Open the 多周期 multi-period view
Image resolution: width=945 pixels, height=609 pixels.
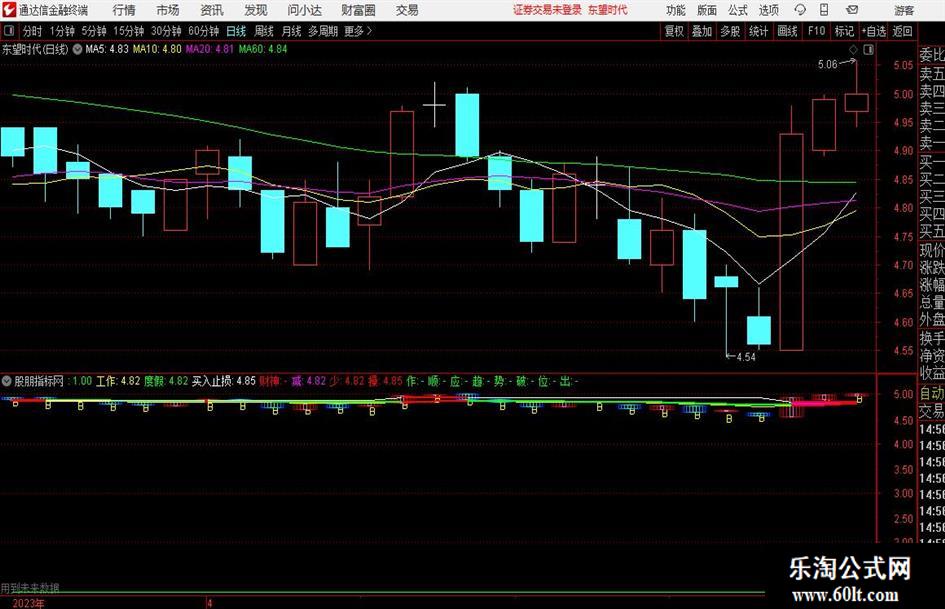click(323, 31)
